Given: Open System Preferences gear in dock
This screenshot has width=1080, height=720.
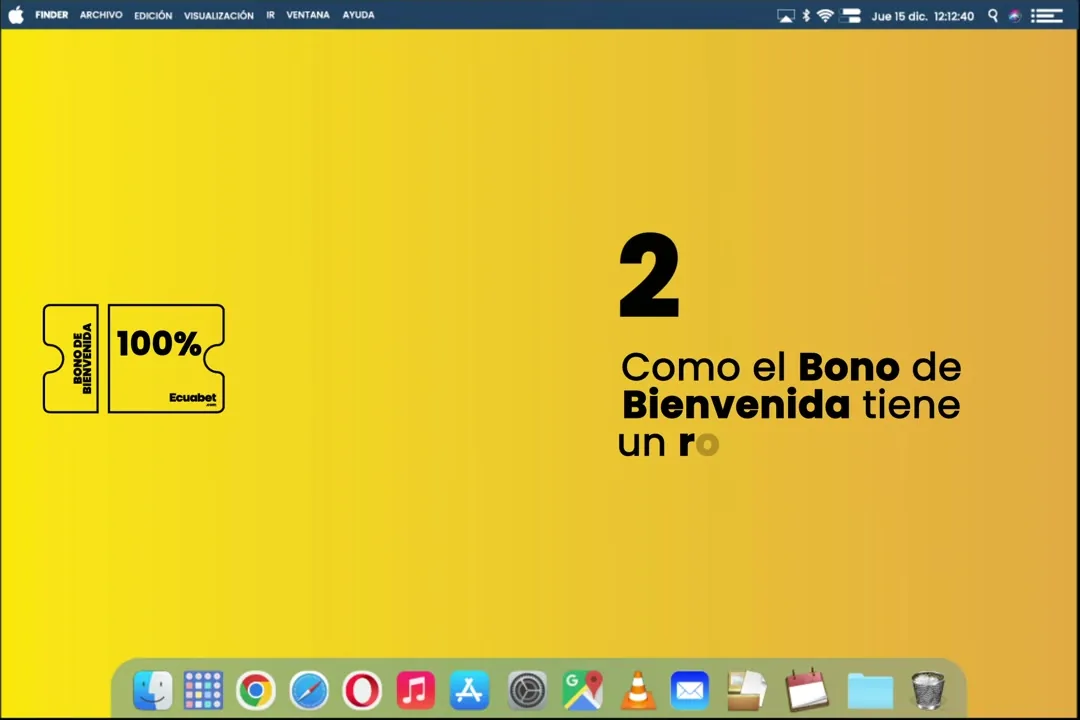Looking at the screenshot, I should click(x=527, y=690).
